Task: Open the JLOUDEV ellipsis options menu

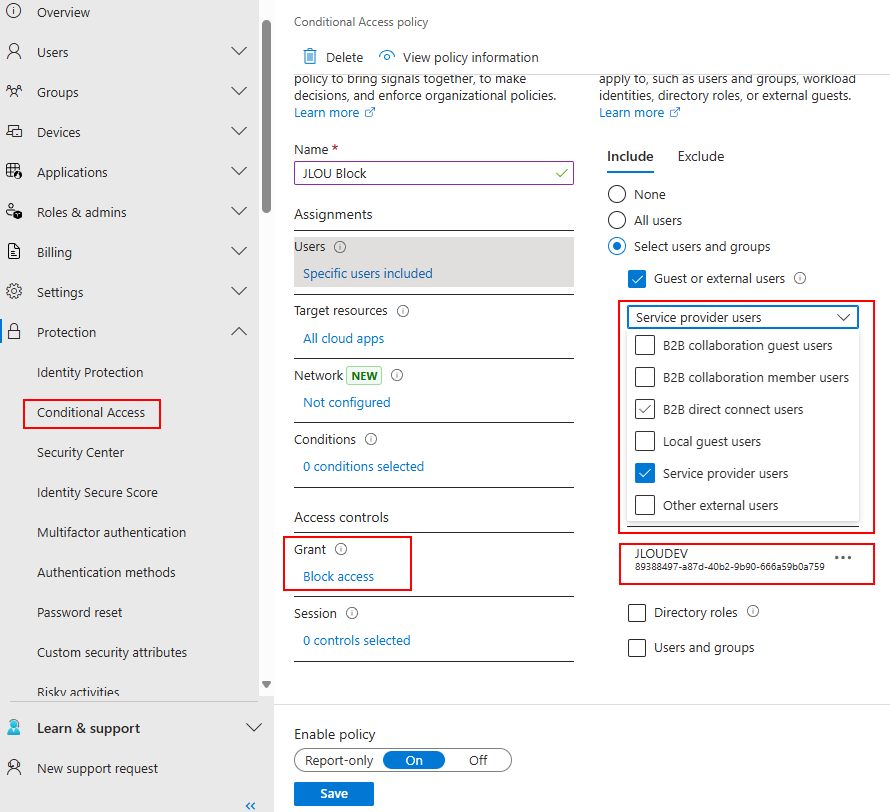Action: 843,557
